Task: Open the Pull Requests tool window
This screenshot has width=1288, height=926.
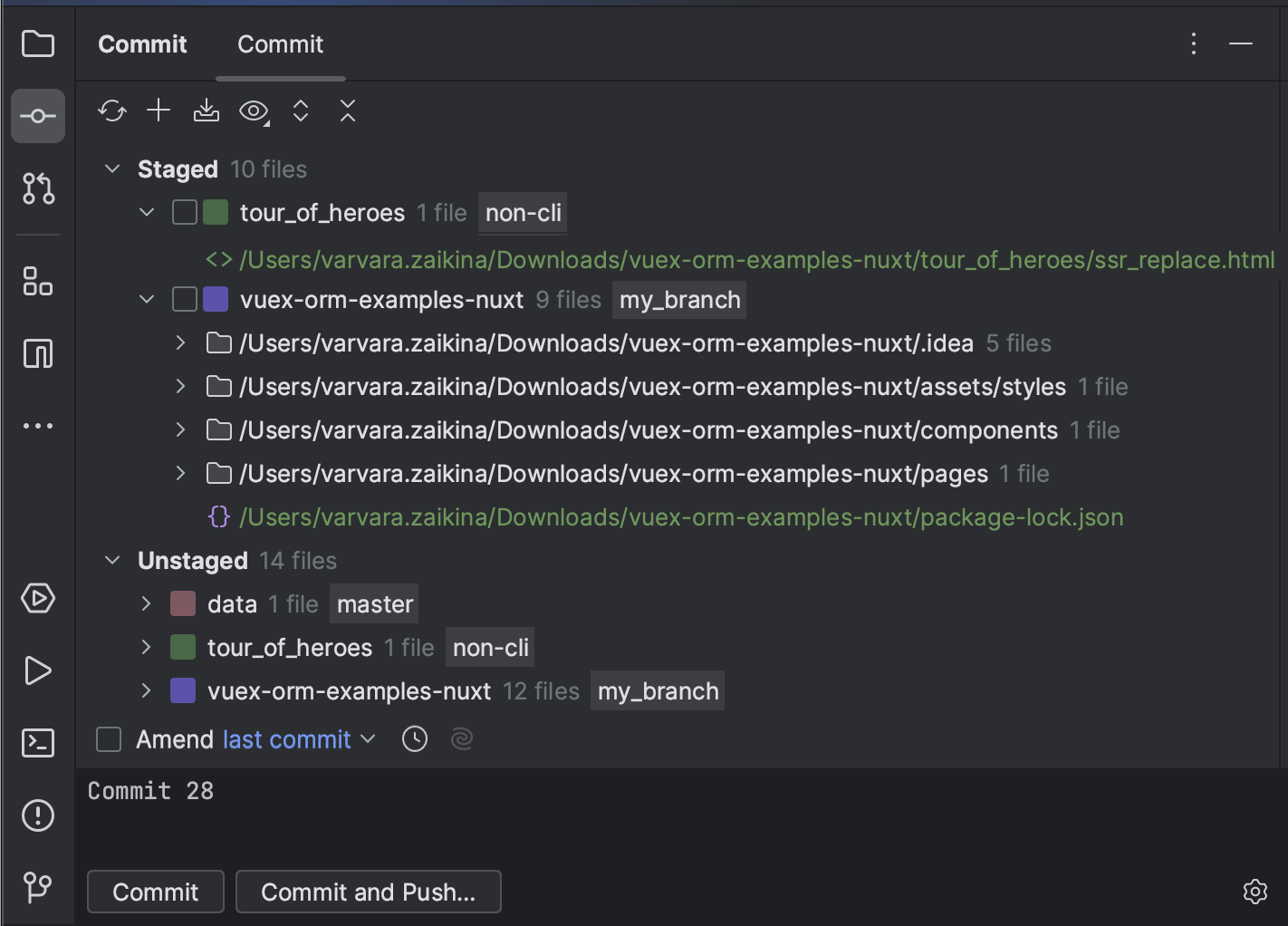Action: tap(38, 188)
